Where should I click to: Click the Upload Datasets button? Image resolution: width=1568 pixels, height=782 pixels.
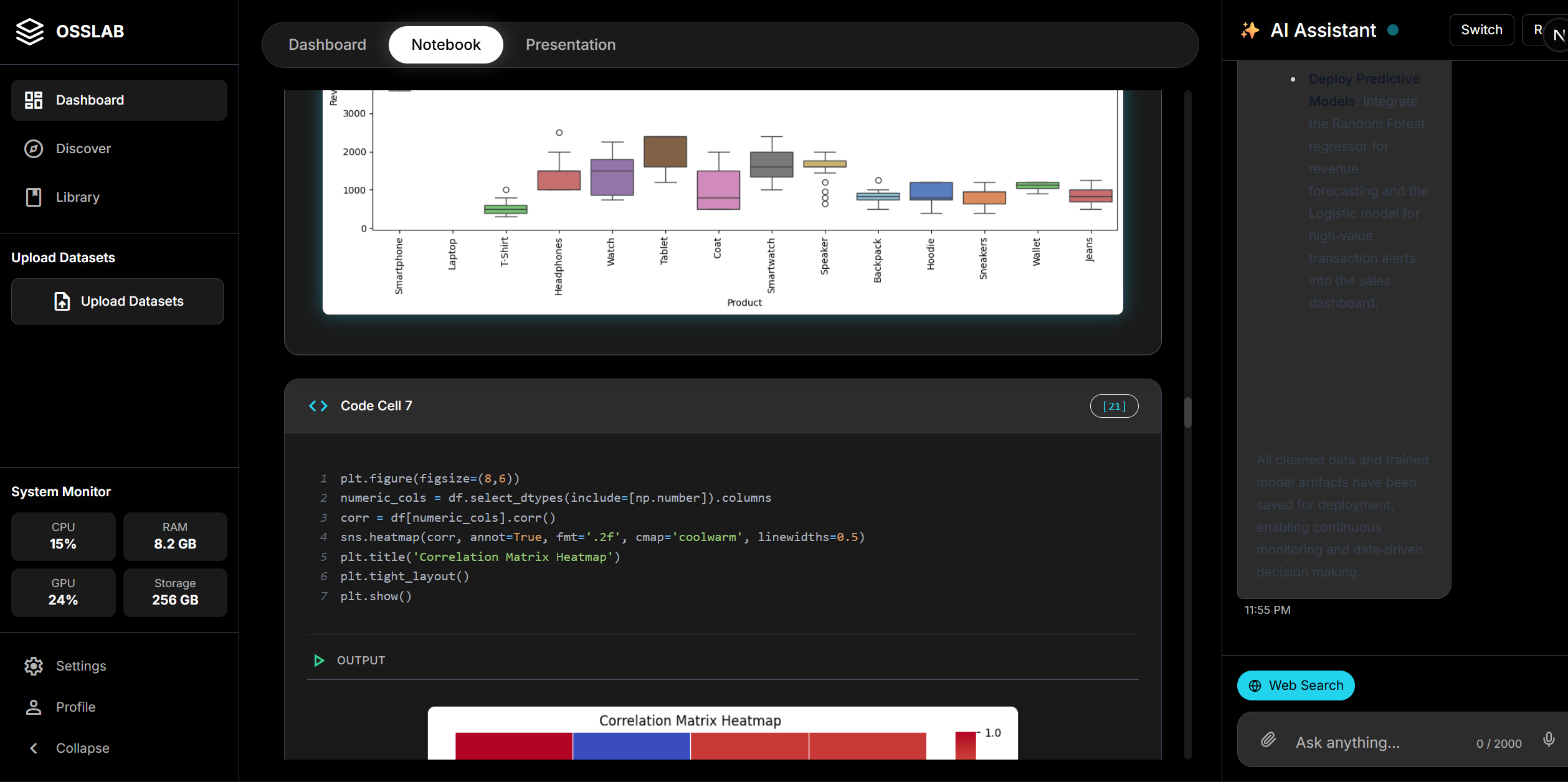[117, 301]
